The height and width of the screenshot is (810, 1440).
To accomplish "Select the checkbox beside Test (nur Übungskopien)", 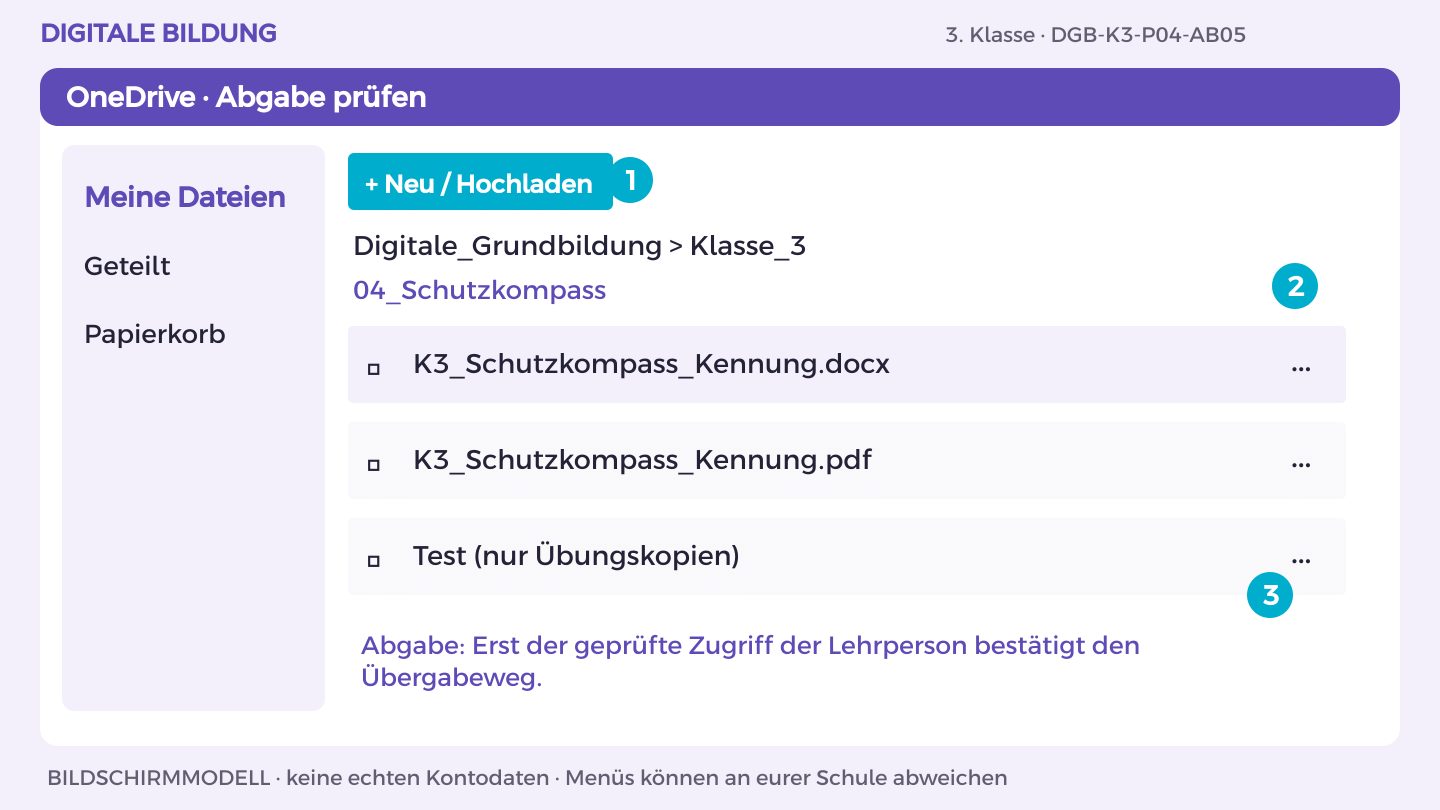I will 374,561.
